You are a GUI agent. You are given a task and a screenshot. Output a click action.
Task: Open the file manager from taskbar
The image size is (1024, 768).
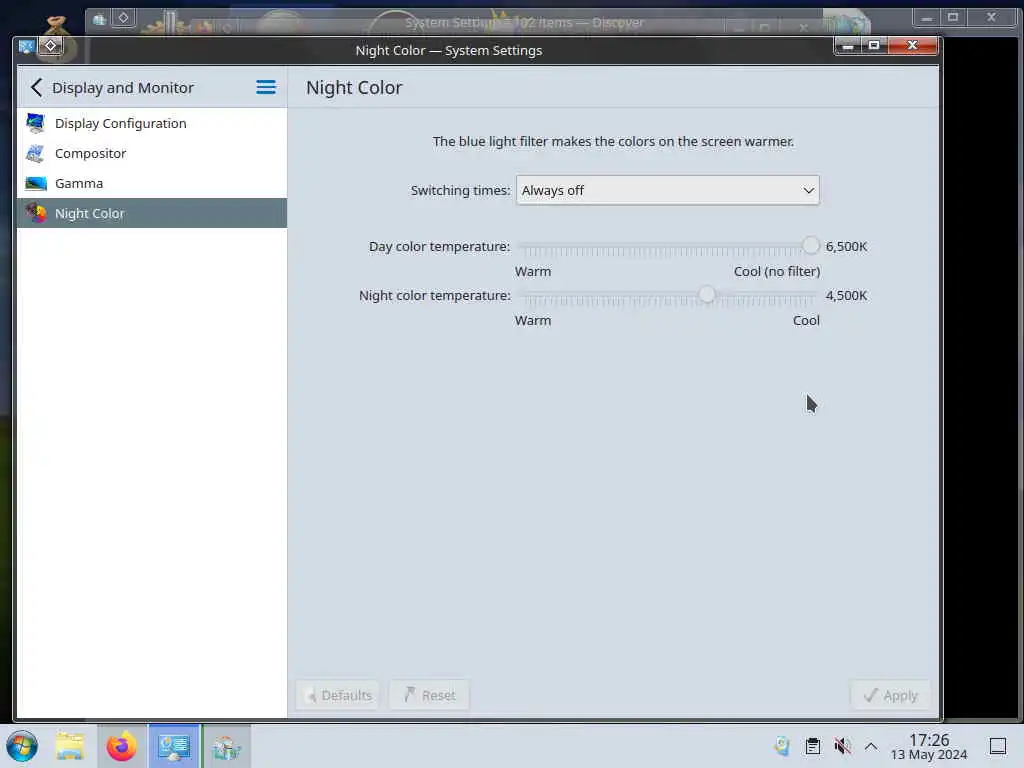click(70, 746)
